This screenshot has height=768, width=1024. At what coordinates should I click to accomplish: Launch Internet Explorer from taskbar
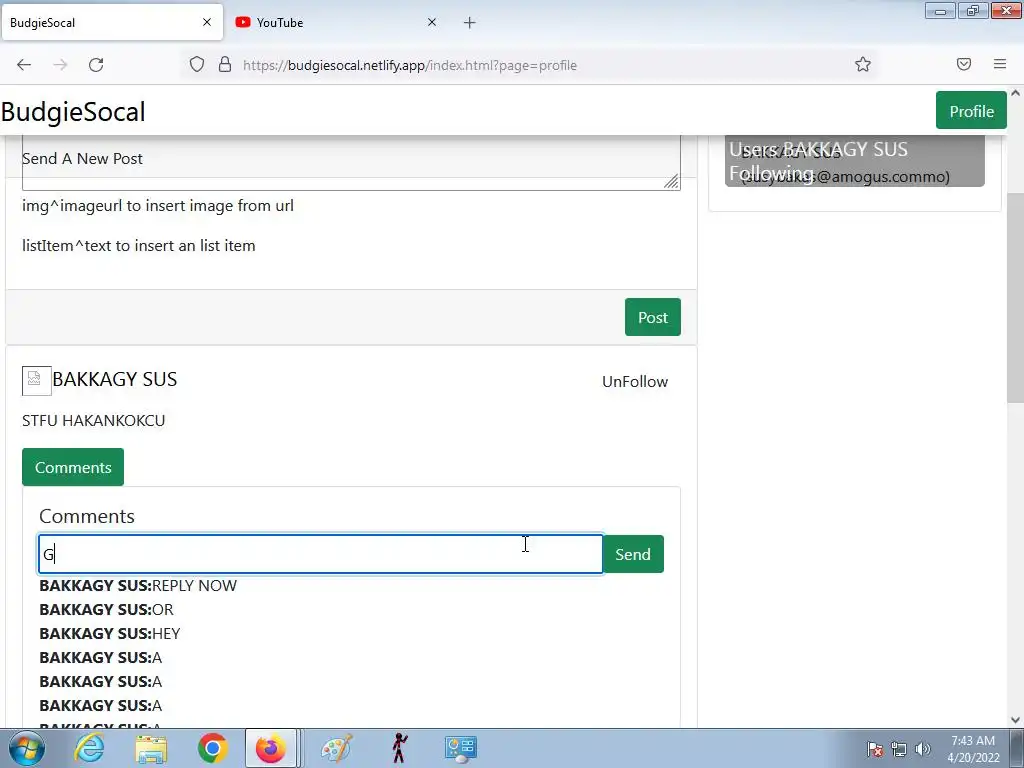pos(89,748)
